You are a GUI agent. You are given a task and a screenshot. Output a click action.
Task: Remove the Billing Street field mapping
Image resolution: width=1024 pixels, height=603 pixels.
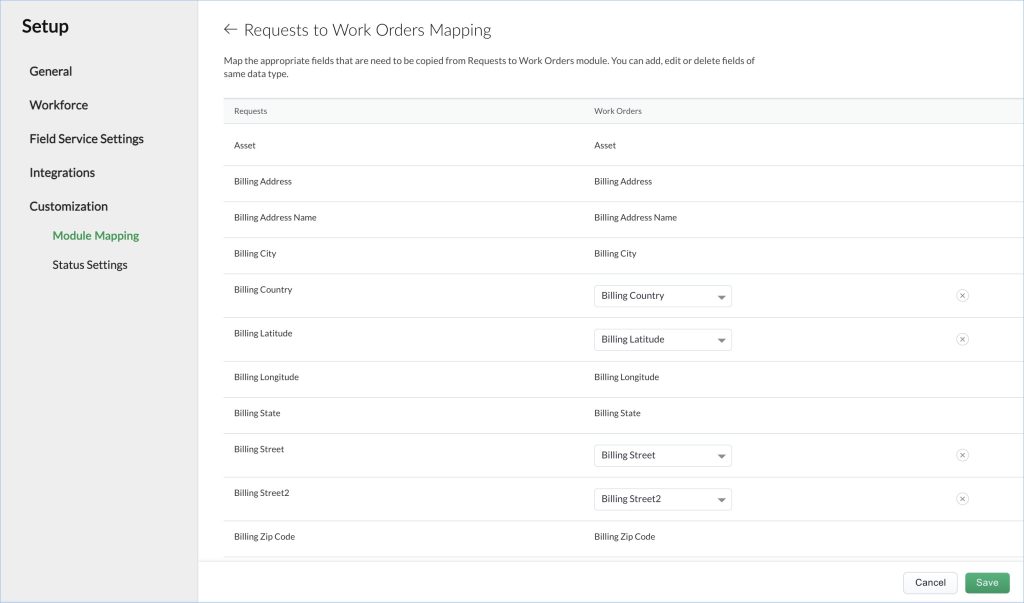(962, 455)
